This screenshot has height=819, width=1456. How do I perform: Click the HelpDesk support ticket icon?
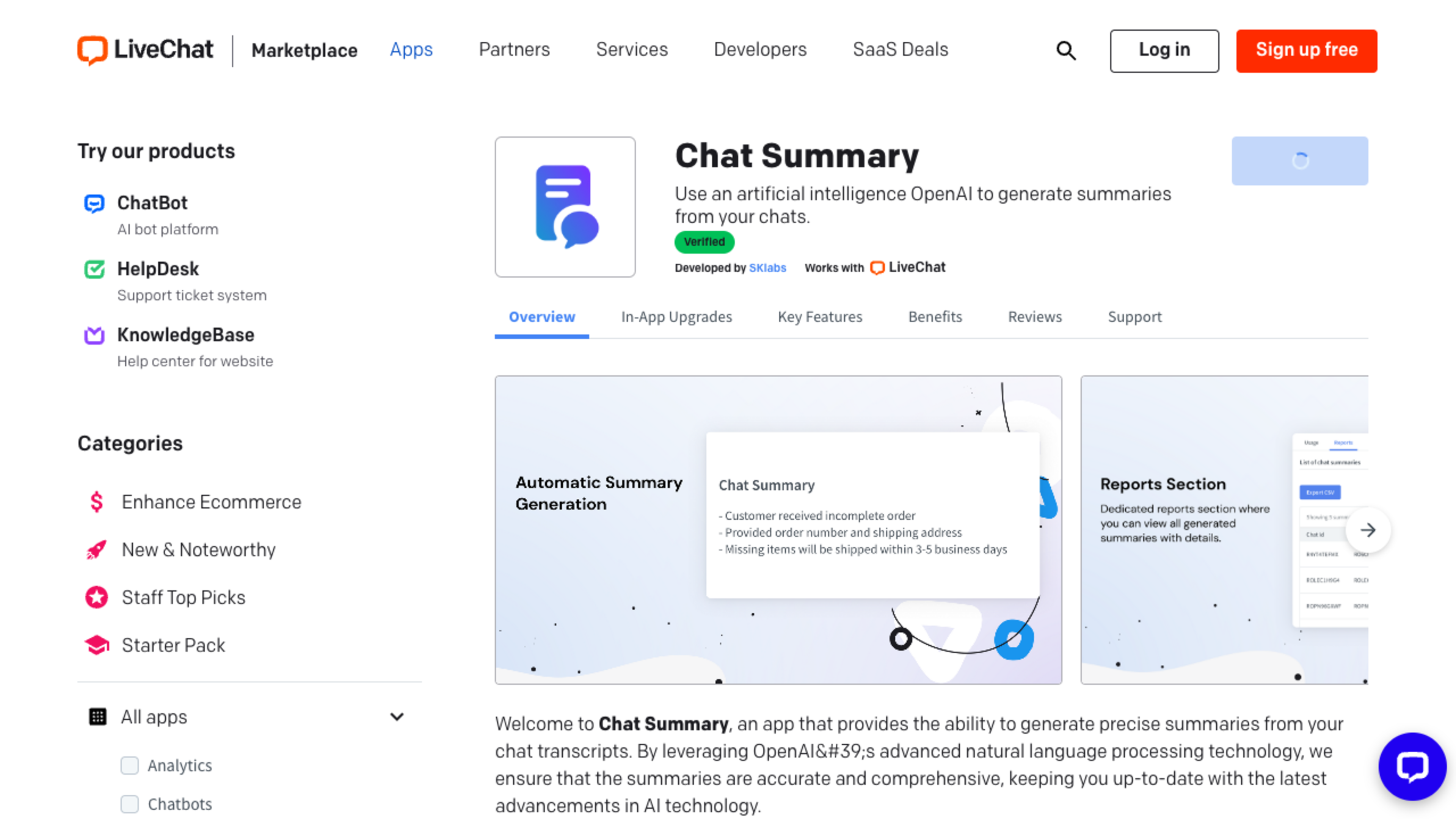click(94, 268)
